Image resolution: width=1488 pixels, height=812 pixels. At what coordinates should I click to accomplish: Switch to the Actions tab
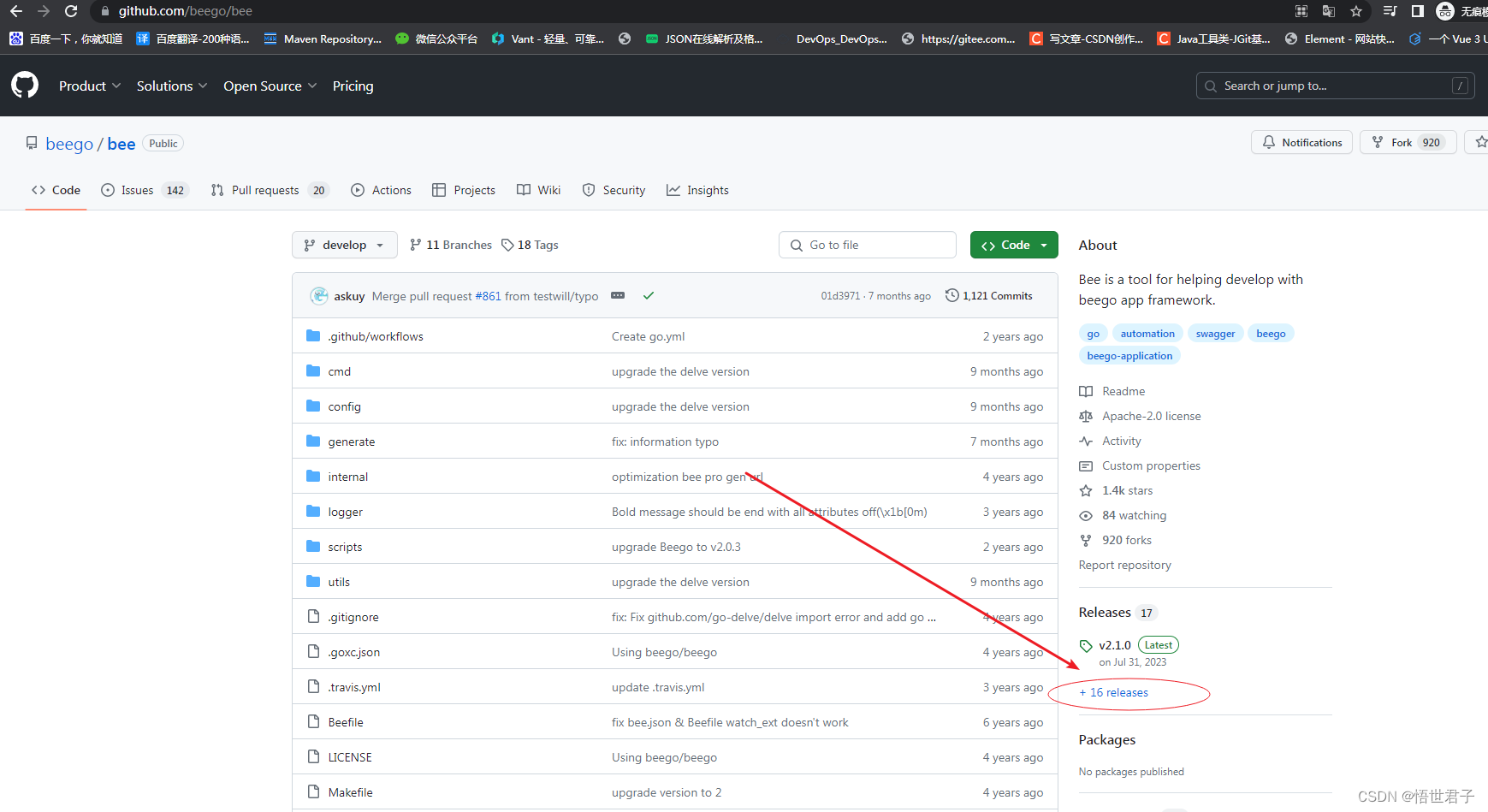pos(381,190)
